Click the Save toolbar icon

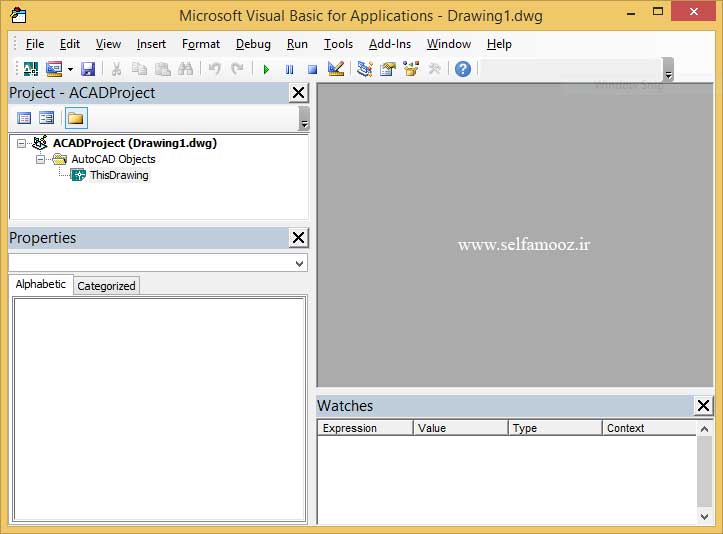coord(88,69)
